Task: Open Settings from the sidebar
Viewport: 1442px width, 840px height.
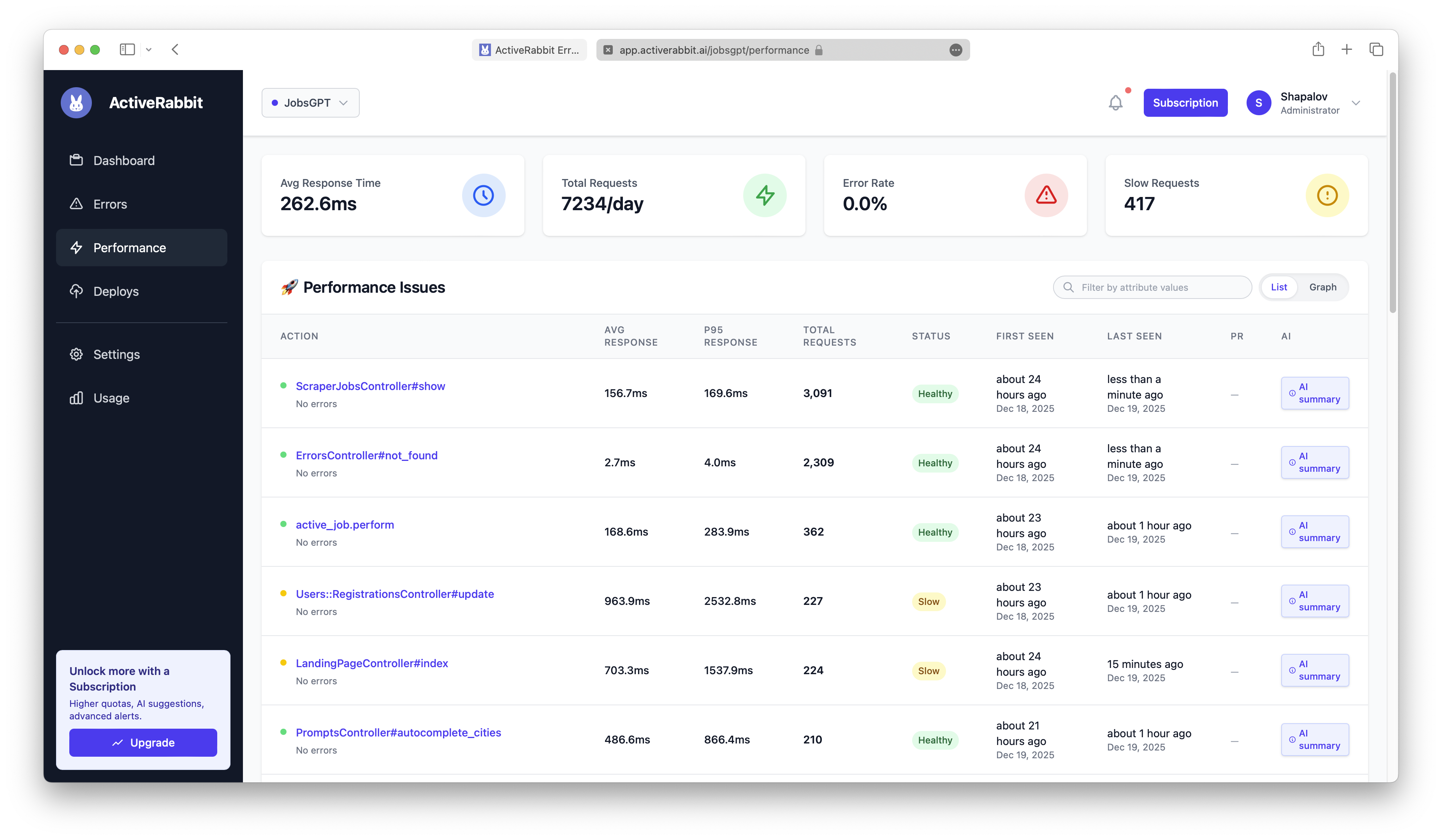Action: (x=116, y=354)
